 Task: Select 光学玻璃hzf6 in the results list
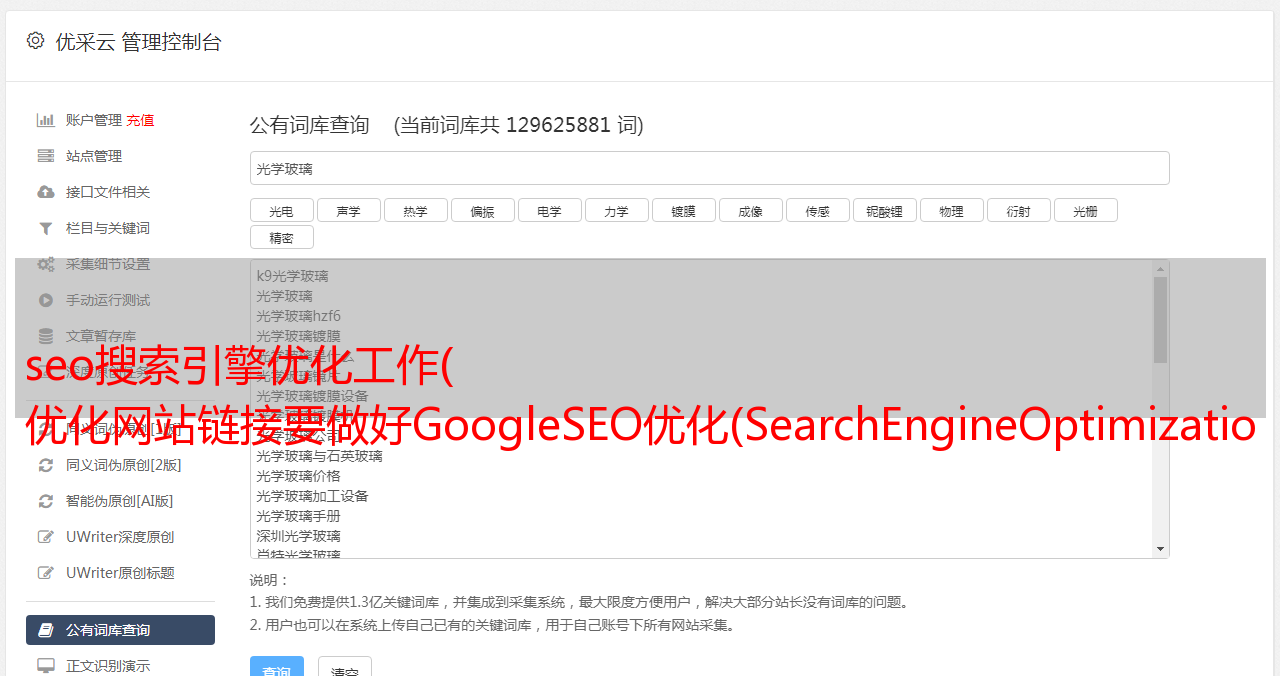(x=298, y=316)
